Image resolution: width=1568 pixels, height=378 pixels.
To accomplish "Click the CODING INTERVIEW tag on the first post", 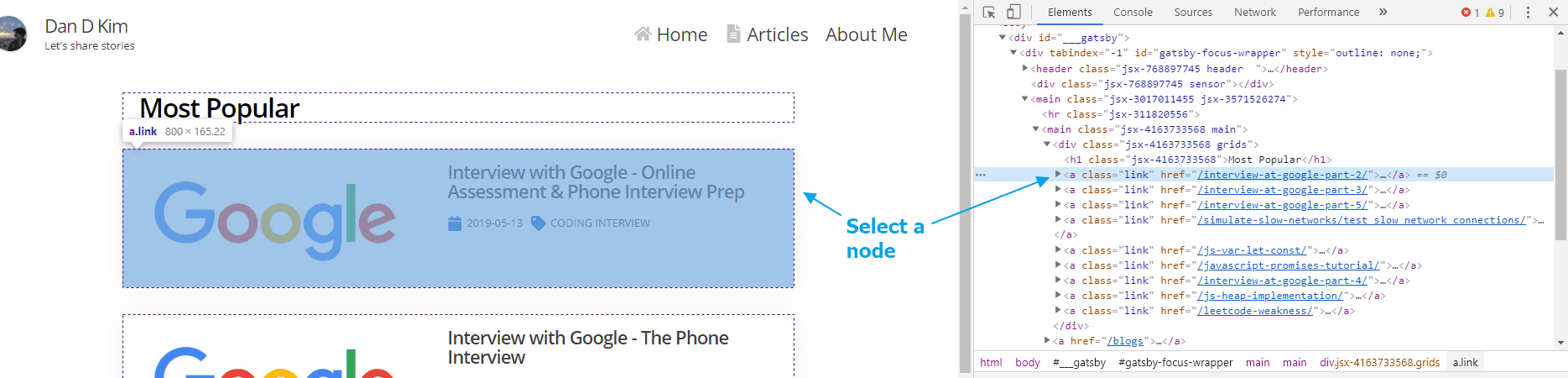I will tap(600, 223).
